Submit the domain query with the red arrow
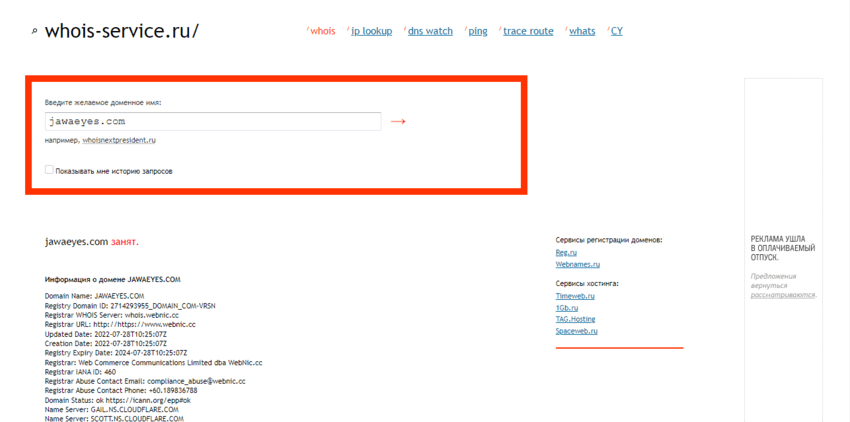 398,121
